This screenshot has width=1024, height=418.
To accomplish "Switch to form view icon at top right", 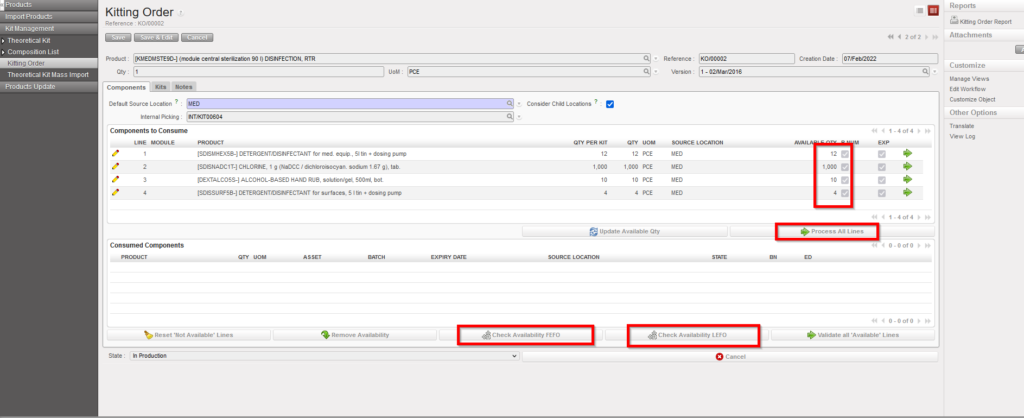I will pyautogui.click(x=933, y=10).
